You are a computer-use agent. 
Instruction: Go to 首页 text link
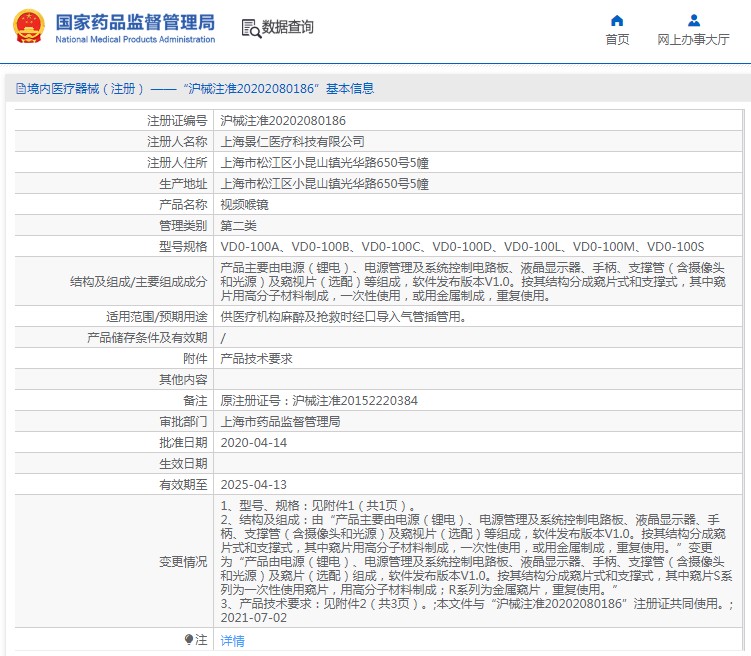click(617, 40)
